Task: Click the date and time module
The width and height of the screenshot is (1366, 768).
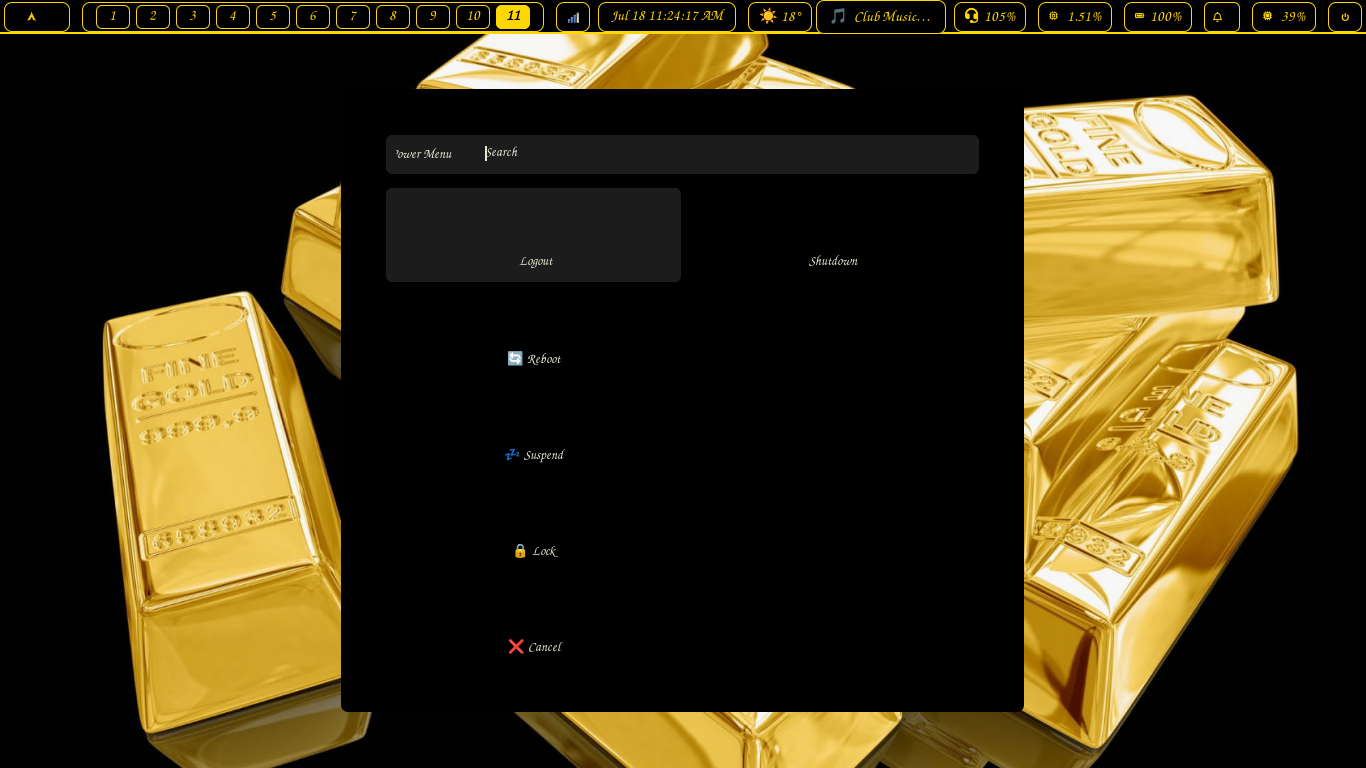Action: (x=667, y=17)
